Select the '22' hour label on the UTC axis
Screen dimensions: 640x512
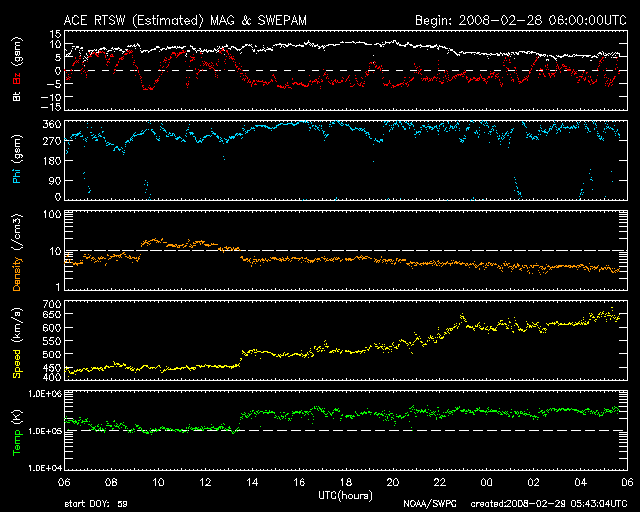[440, 483]
